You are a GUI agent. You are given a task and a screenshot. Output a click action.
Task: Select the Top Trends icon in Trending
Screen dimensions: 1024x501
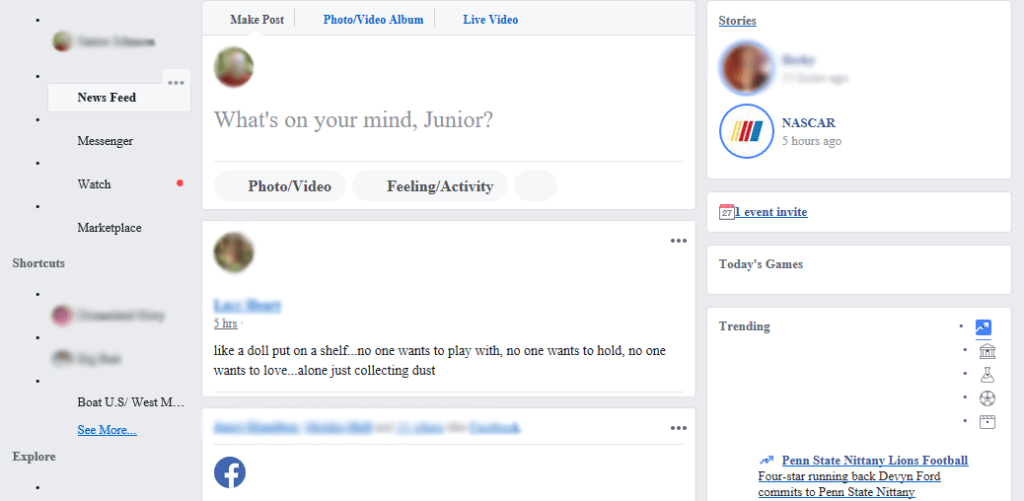[x=982, y=327]
